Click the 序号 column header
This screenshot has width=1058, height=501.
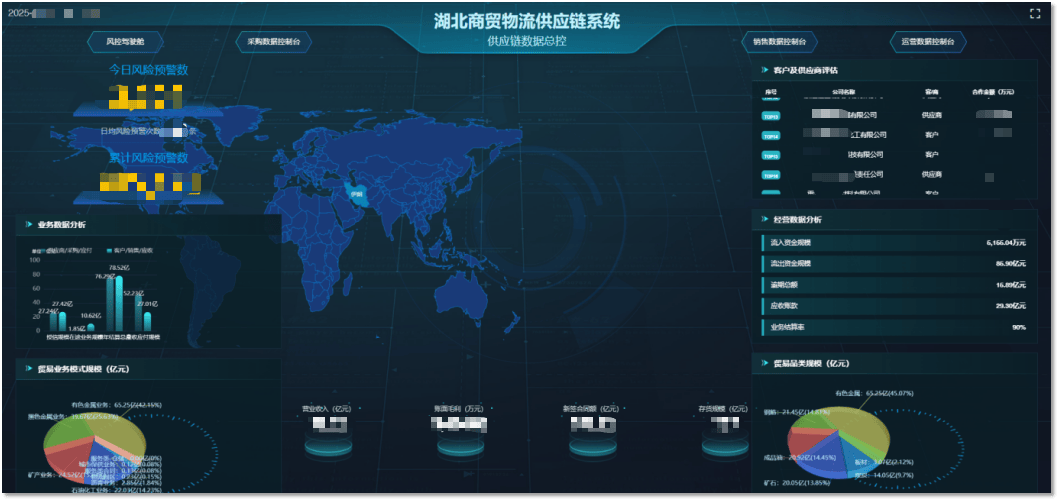pyautogui.click(x=771, y=92)
